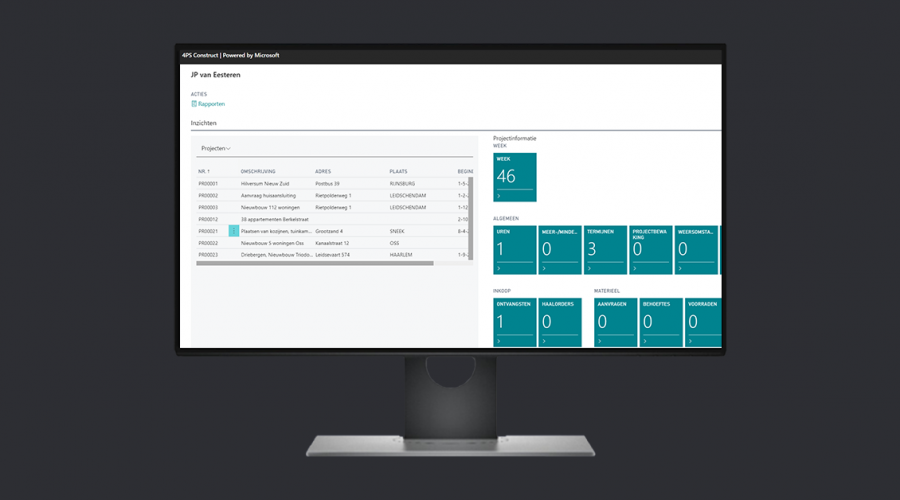The height and width of the screenshot is (500, 900).
Task: Click place 'HAARLEM'
Action: tap(401, 255)
